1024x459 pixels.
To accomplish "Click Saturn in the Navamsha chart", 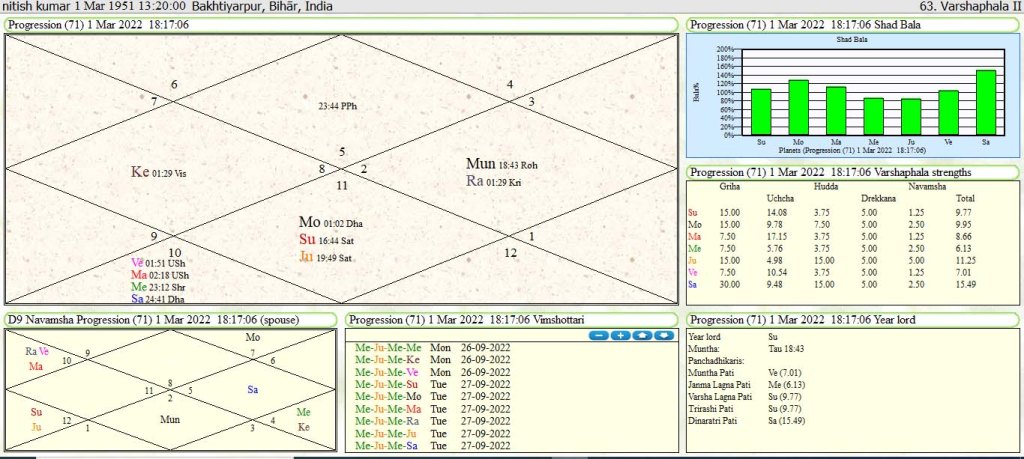I will click(x=253, y=389).
